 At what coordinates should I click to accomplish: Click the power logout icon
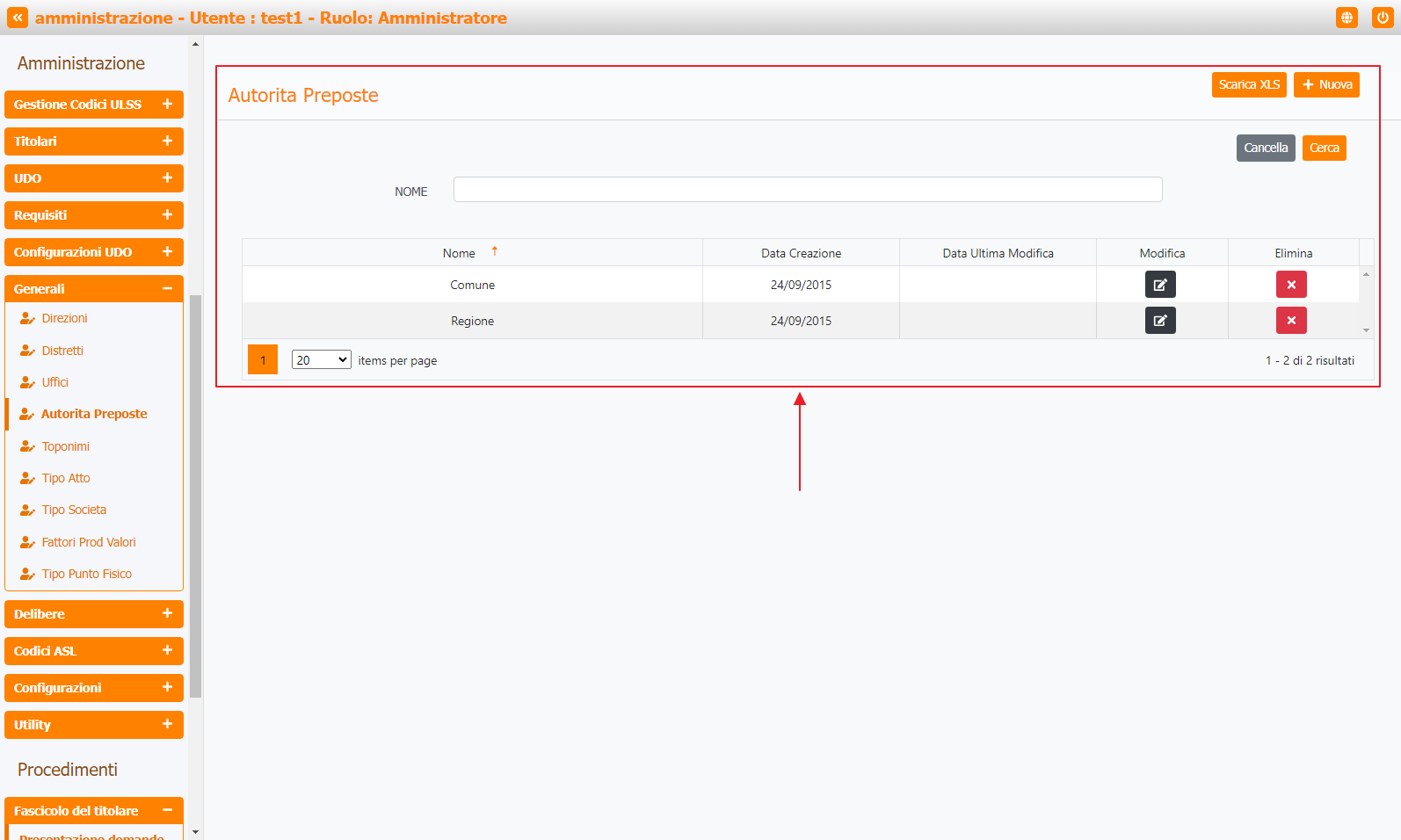pos(1383,18)
